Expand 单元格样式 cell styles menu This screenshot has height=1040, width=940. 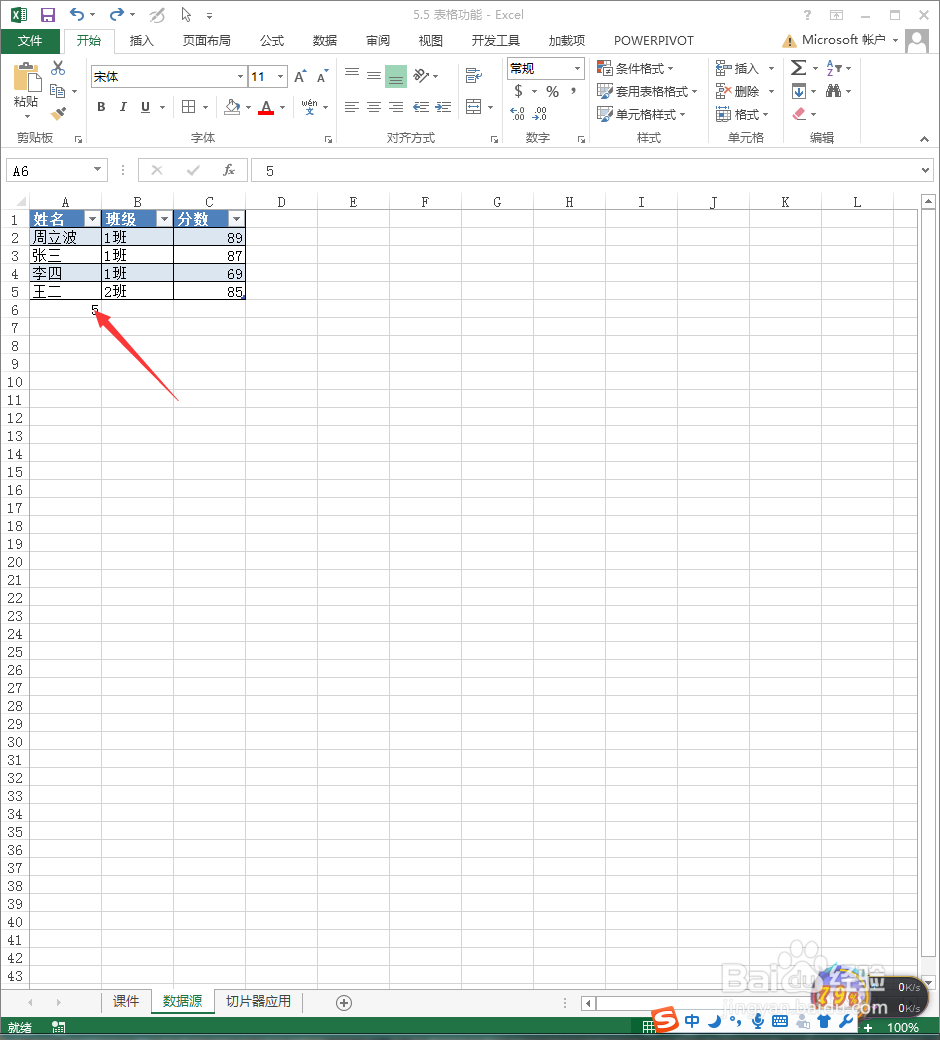pyautogui.click(x=641, y=114)
